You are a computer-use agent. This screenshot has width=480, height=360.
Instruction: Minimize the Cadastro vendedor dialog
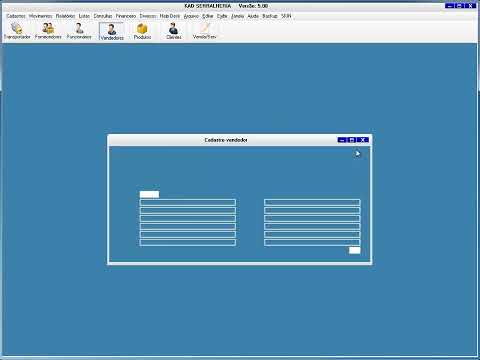[342, 140]
